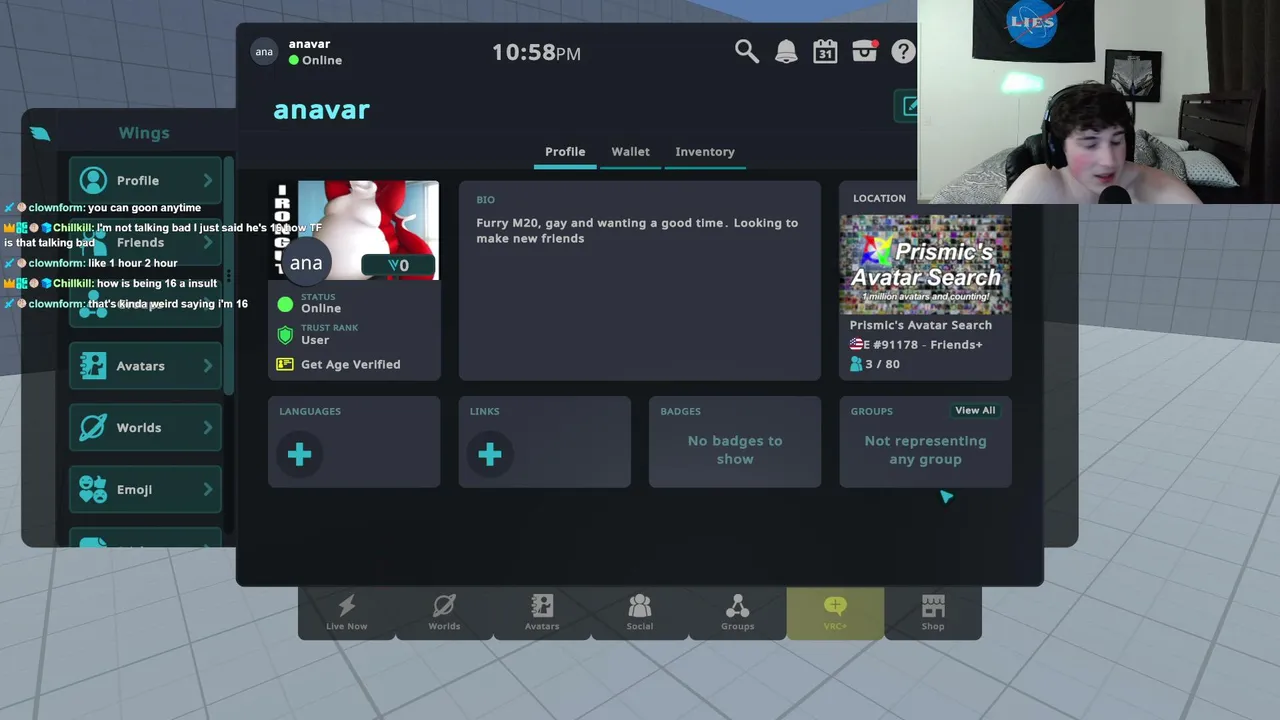1280x720 pixels.
Task: Click 'Prismic's Avatar Search' world name text
Action: click(921, 325)
